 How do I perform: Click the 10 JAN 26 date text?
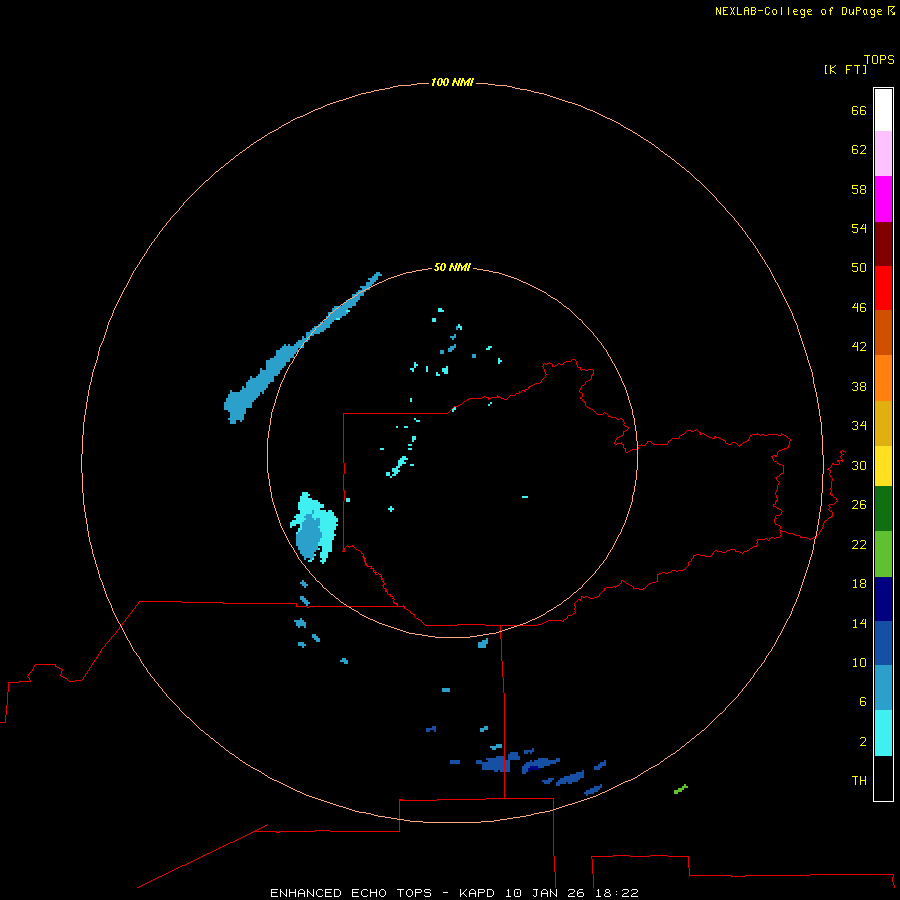(545, 893)
